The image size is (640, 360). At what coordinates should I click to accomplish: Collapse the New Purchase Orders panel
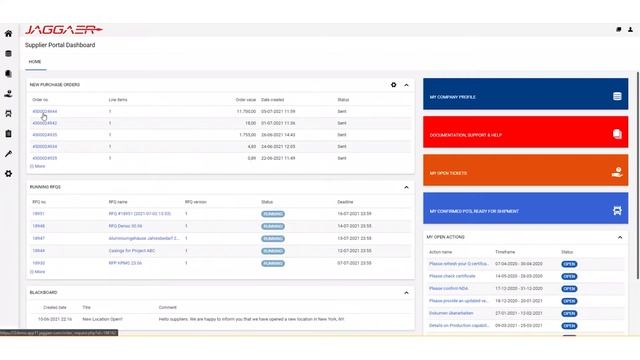407,85
